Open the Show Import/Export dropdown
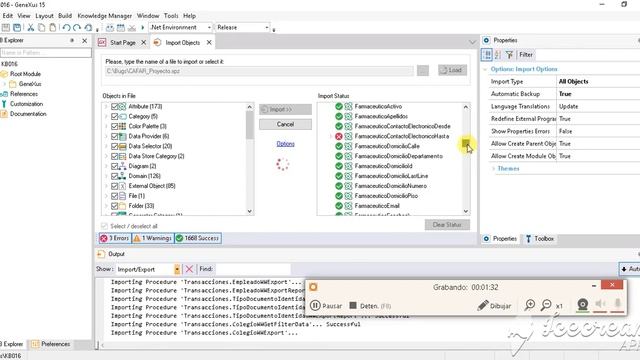Image resolution: width=640 pixels, height=360 pixels. click(x=177, y=269)
